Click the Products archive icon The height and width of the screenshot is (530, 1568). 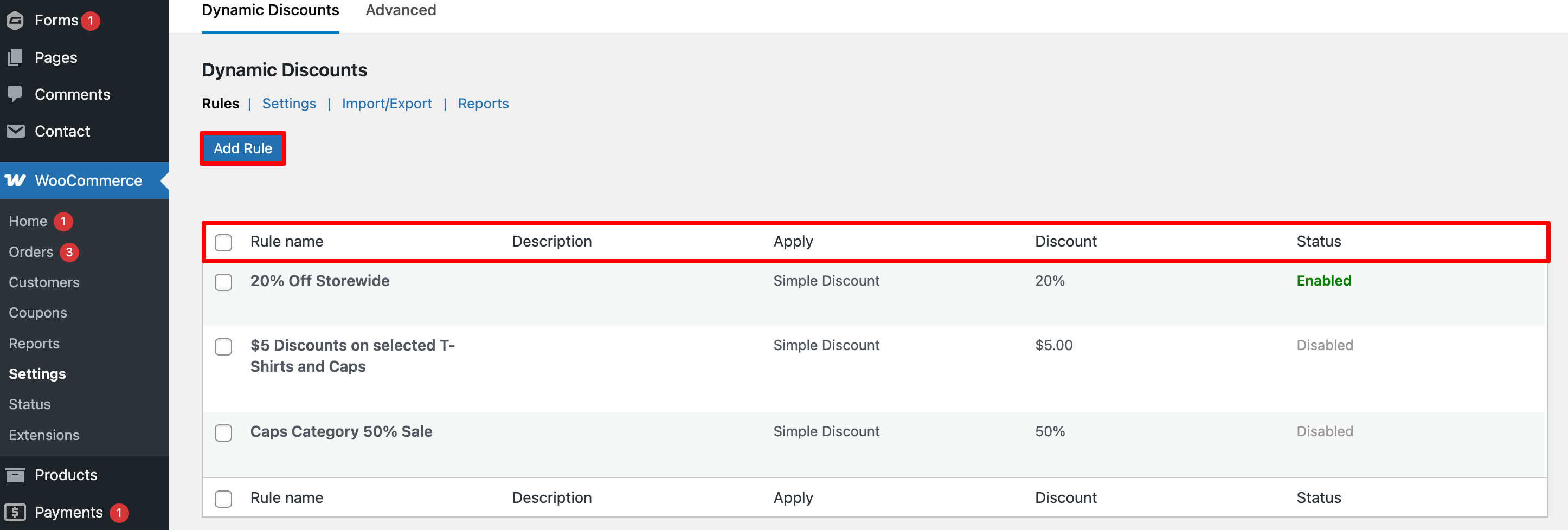(15, 475)
